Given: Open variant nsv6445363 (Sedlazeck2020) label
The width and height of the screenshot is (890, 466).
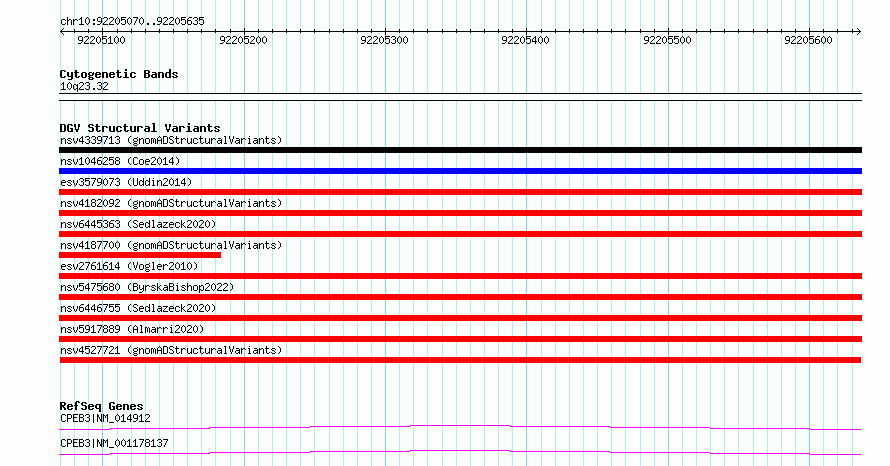Looking at the screenshot, I should point(138,224).
